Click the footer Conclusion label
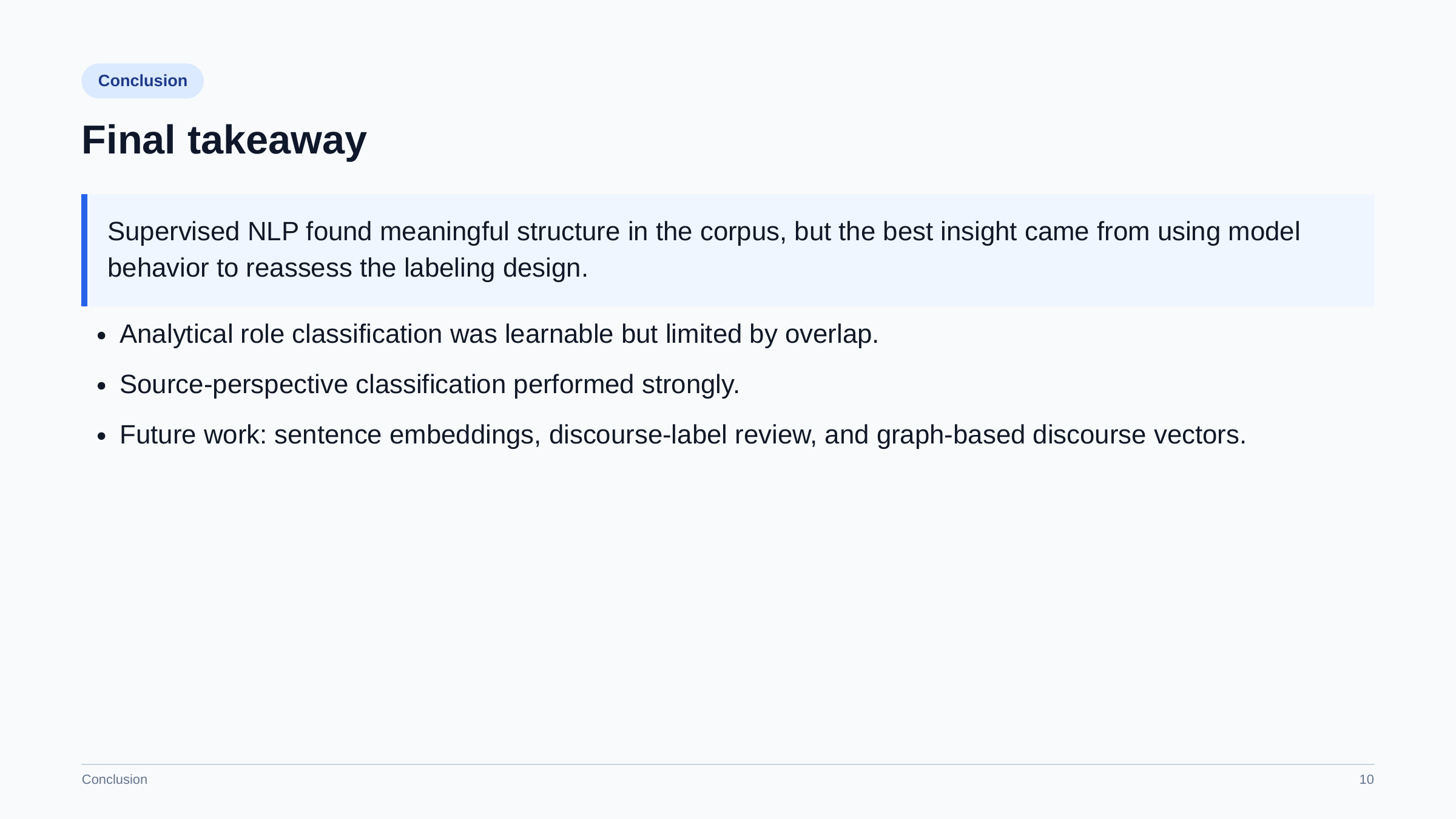 pyautogui.click(x=115, y=780)
